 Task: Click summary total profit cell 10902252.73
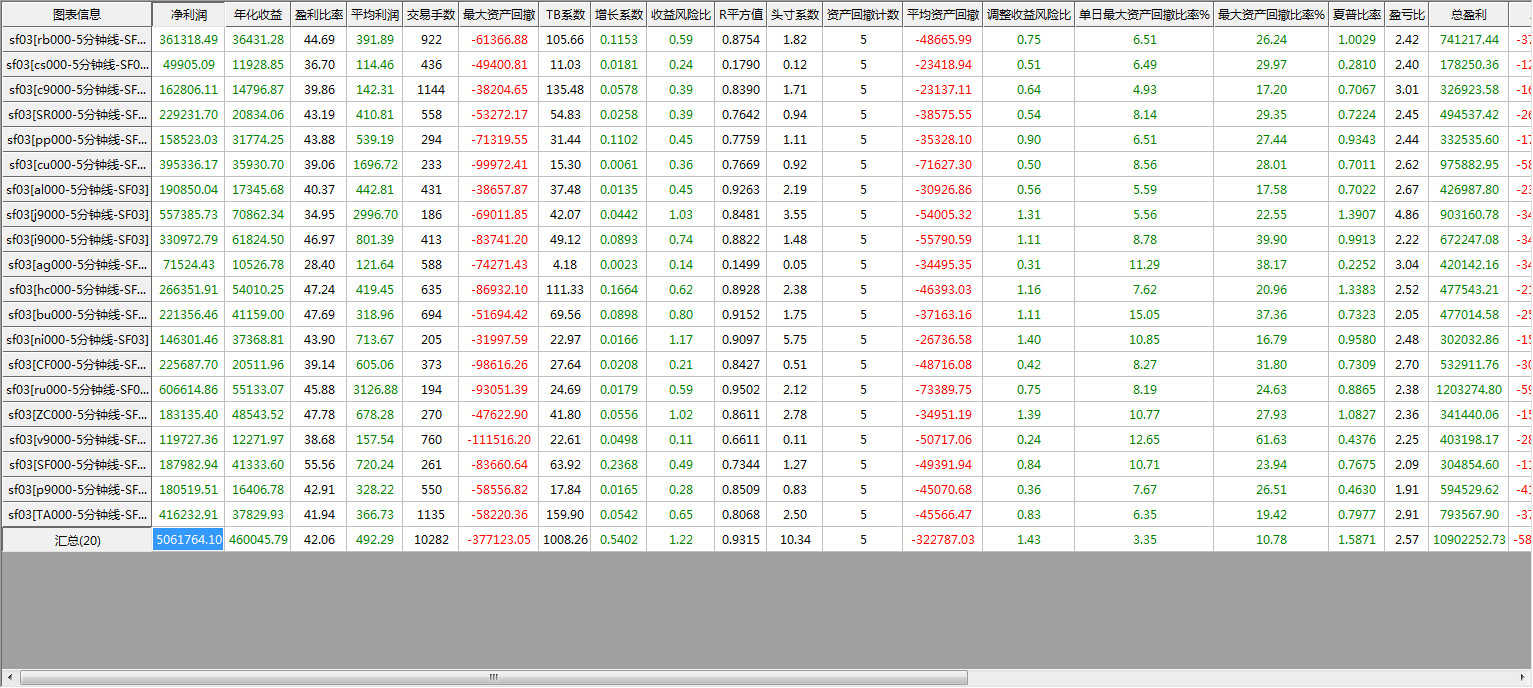pos(1469,540)
